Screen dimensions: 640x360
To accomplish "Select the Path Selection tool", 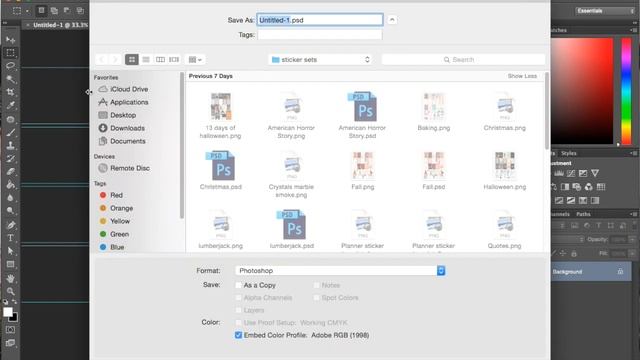I will 11,251.
